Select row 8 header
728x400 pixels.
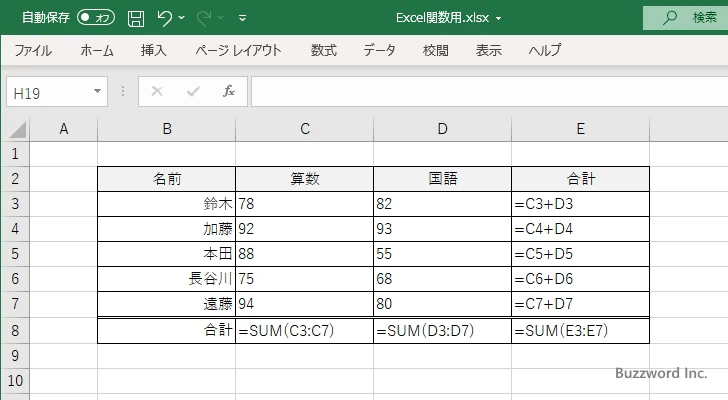tap(15, 330)
